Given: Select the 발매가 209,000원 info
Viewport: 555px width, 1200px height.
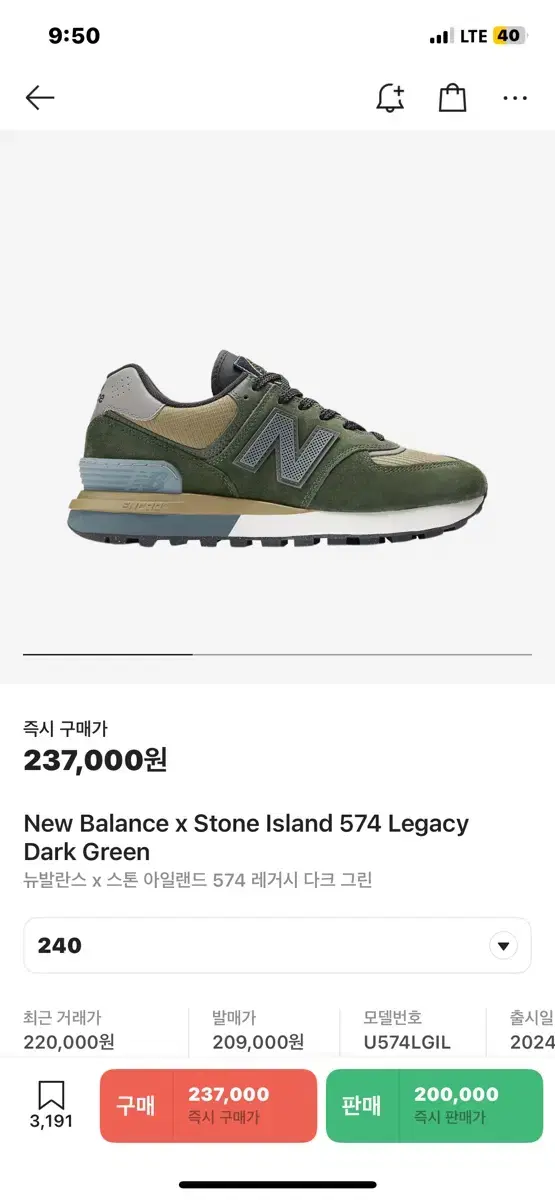Looking at the screenshot, I should [x=258, y=1030].
